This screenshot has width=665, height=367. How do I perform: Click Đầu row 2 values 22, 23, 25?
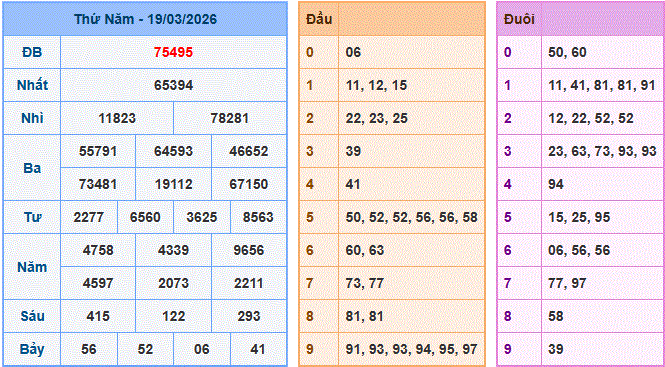(377, 118)
